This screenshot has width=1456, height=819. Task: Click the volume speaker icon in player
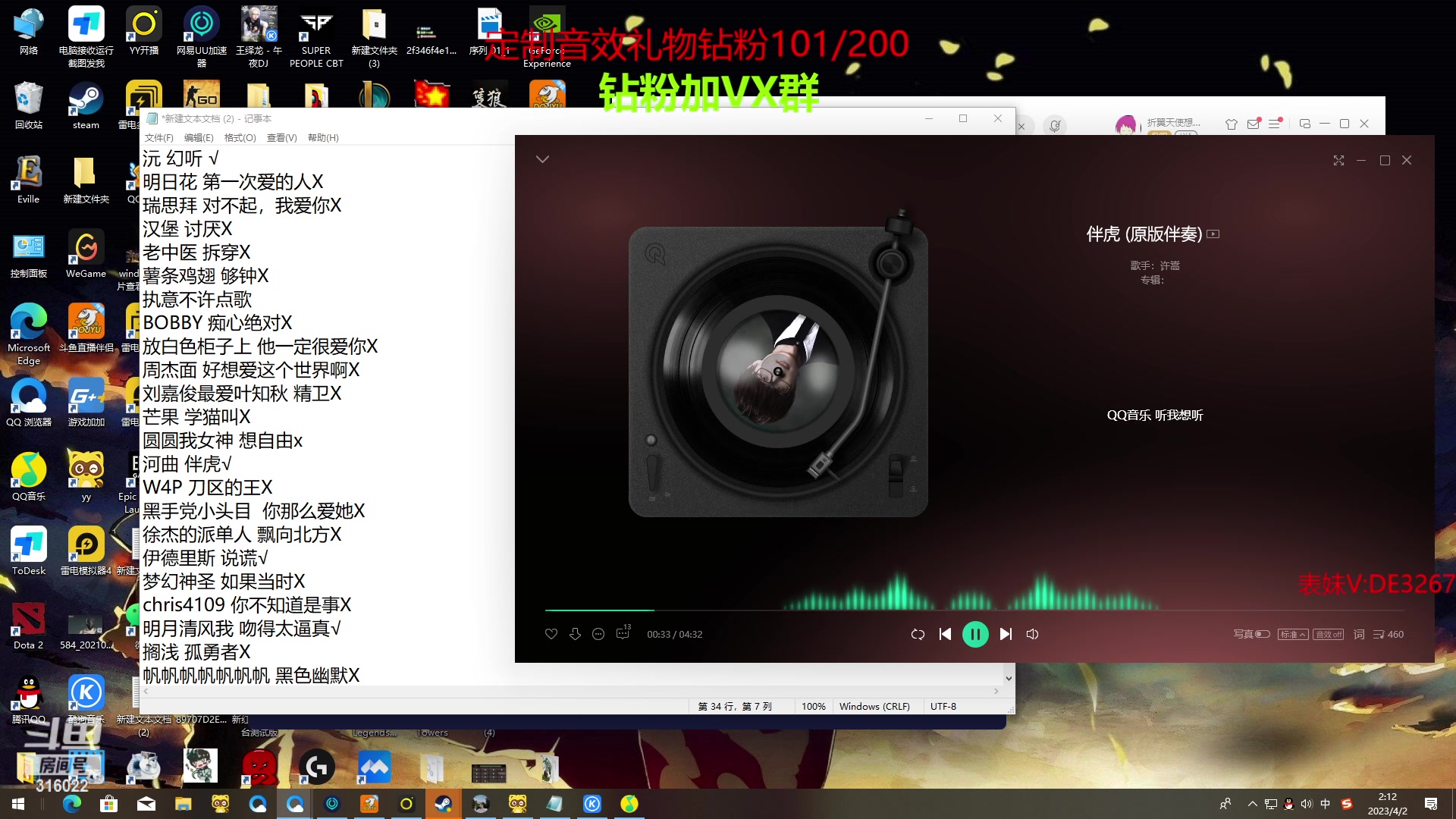pyautogui.click(x=1032, y=634)
